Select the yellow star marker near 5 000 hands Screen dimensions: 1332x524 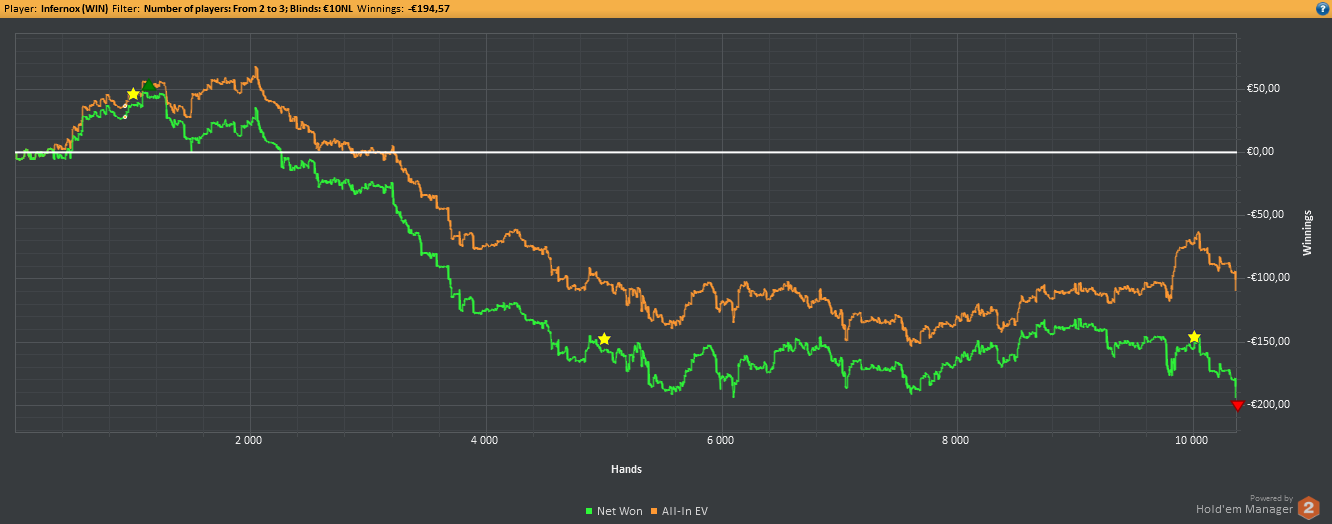click(604, 339)
